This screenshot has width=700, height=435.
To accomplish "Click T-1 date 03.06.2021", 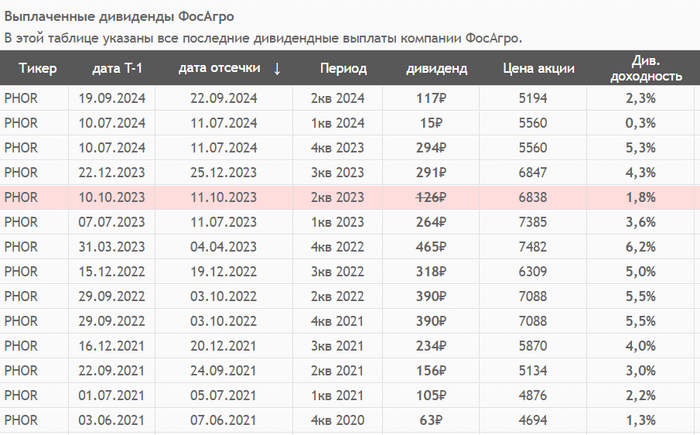I will (x=112, y=420).
